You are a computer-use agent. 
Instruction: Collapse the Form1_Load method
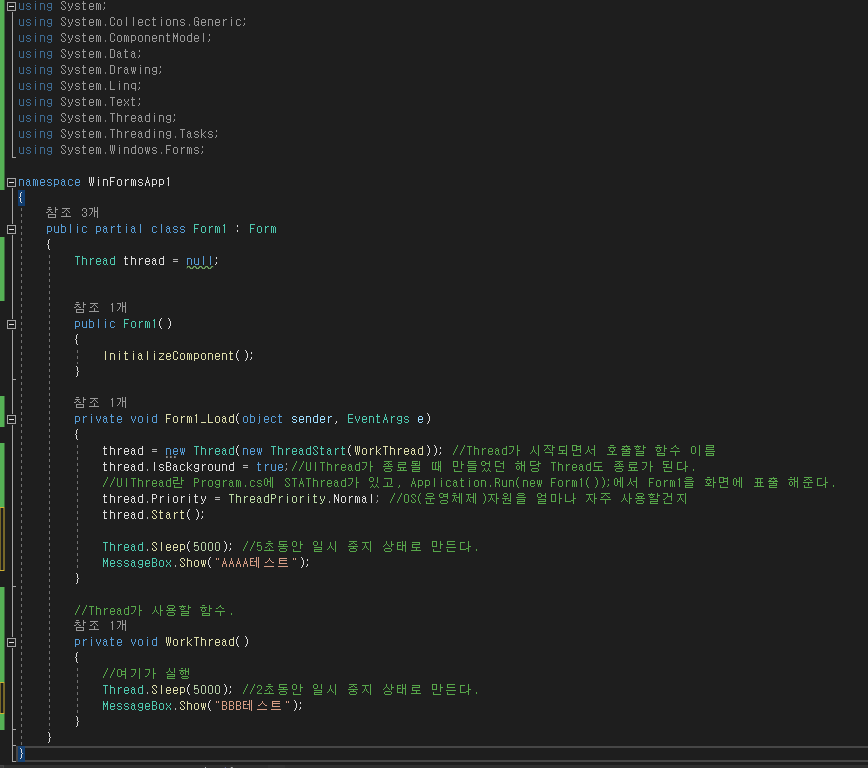tap(11, 420)
